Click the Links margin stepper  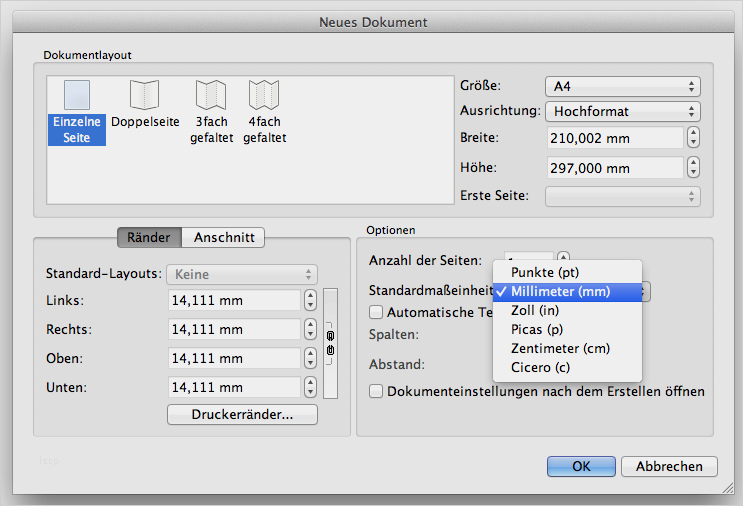(310, 300)
